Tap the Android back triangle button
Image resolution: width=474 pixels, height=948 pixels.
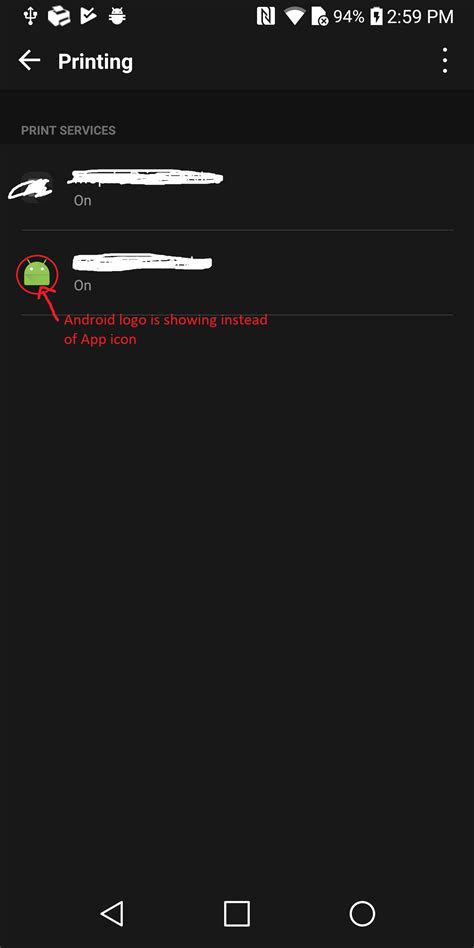point(112,914)
